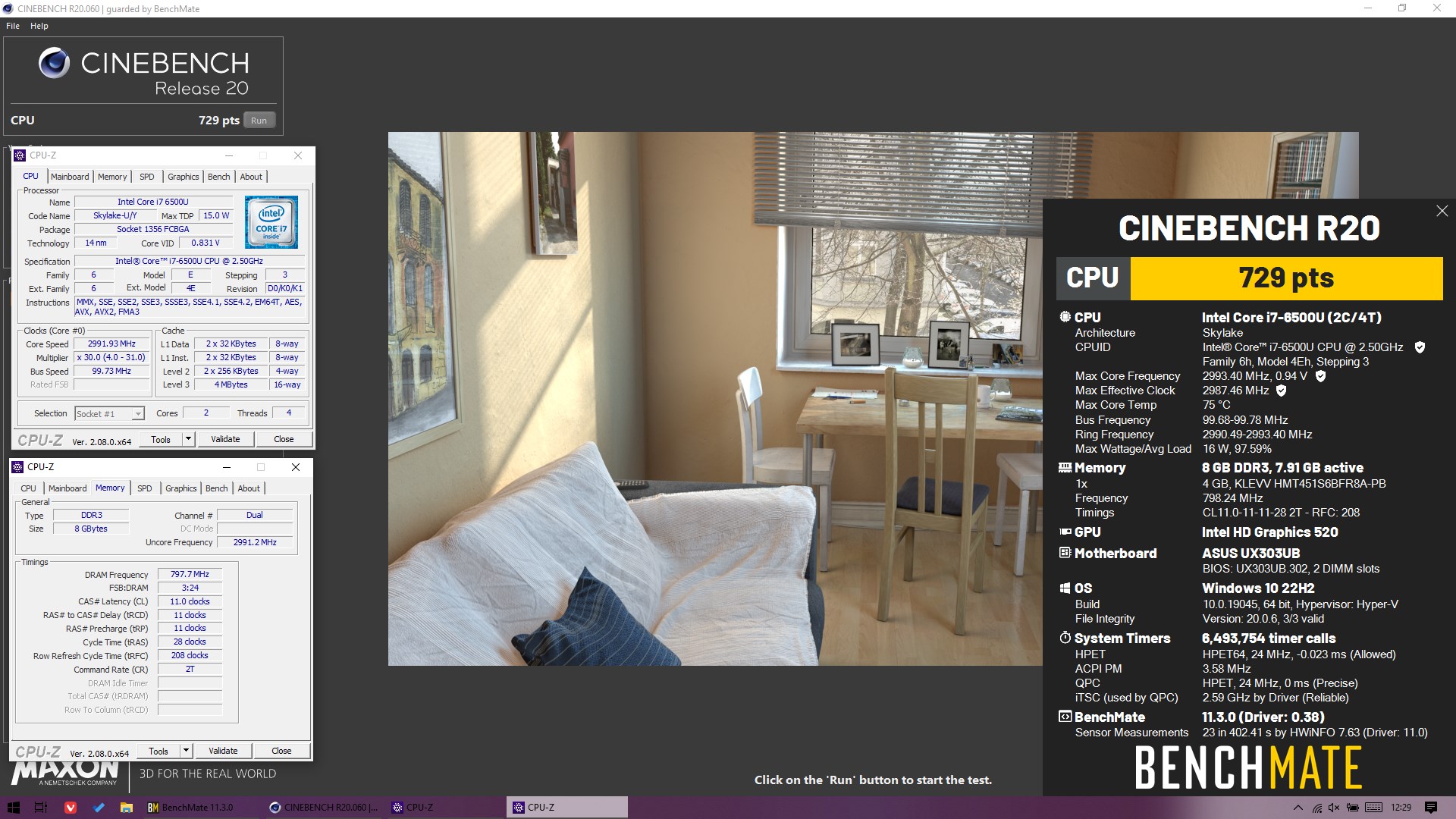
Task: Click the Intel Core i7 logo badge
Action: point(271,222)
